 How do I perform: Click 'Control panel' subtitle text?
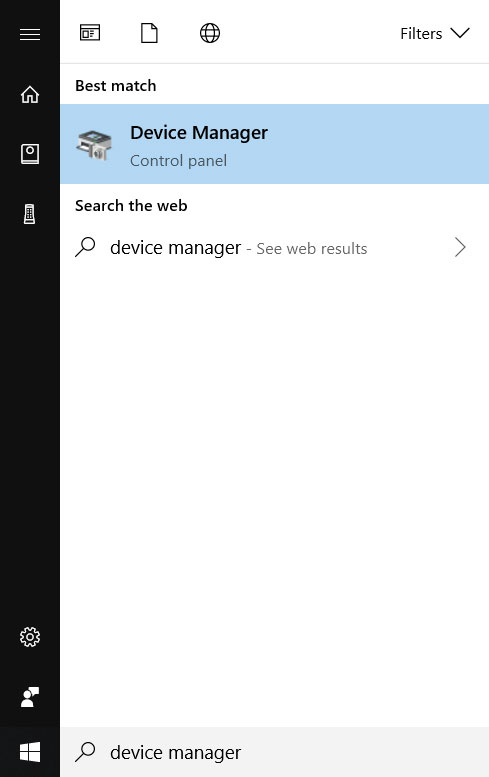(178, 161)
